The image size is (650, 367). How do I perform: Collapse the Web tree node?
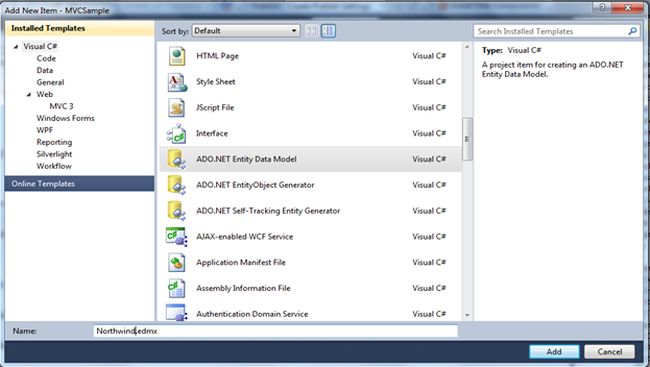pyautogui.click(x=29, y=95)
